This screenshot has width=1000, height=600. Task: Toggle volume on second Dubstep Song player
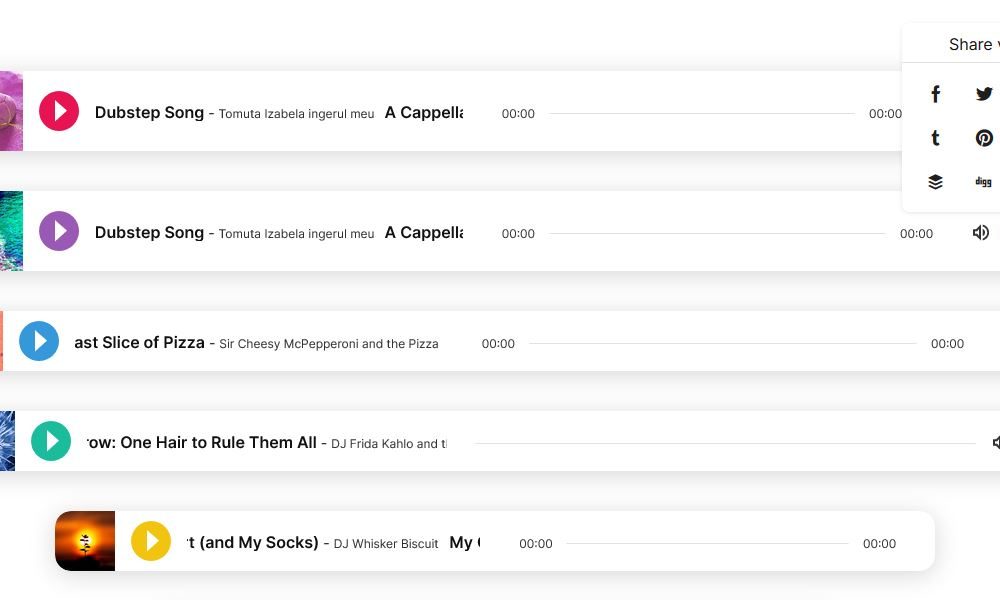click(981, 233)
